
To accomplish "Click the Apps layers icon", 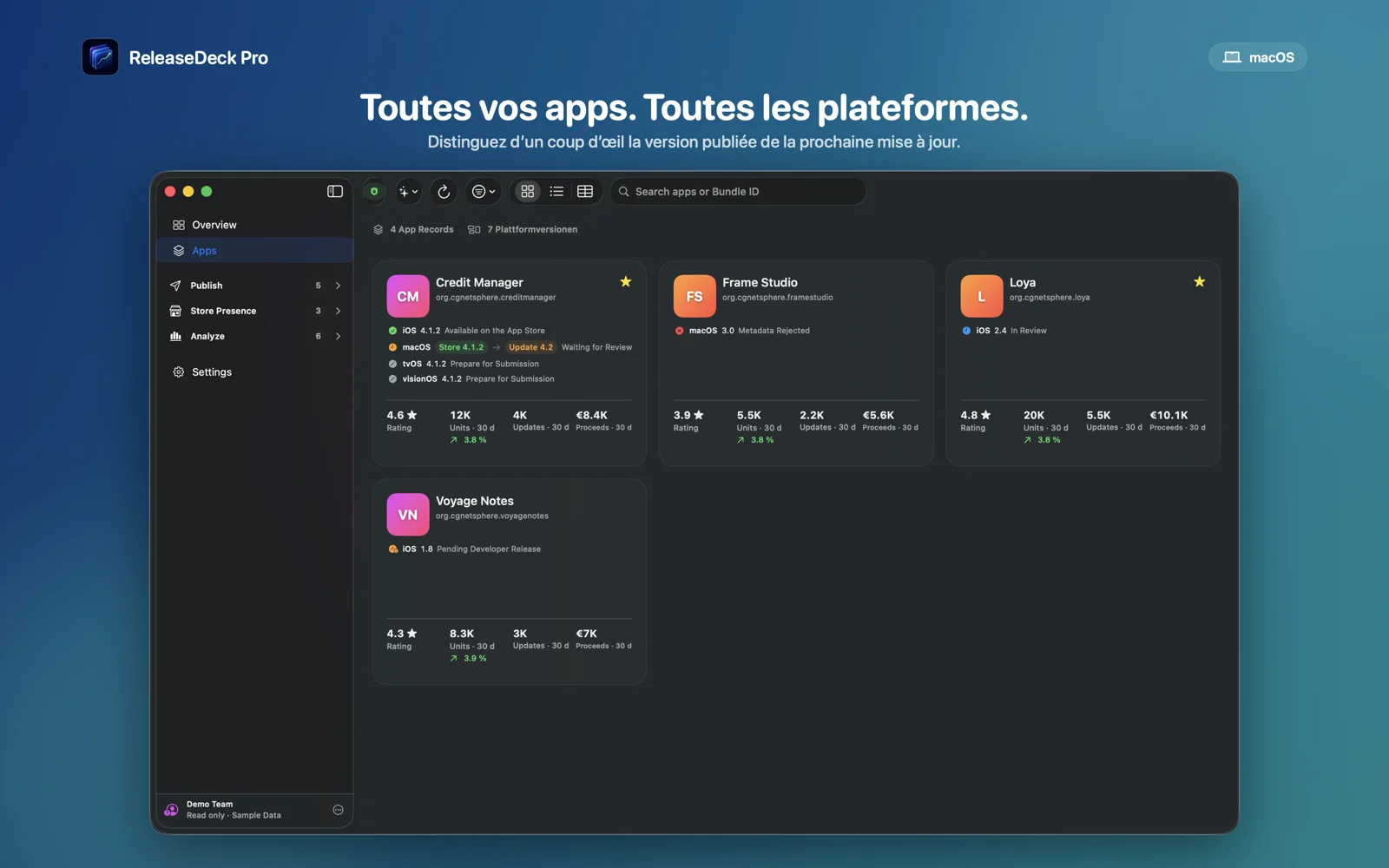I will click(178, 250).
